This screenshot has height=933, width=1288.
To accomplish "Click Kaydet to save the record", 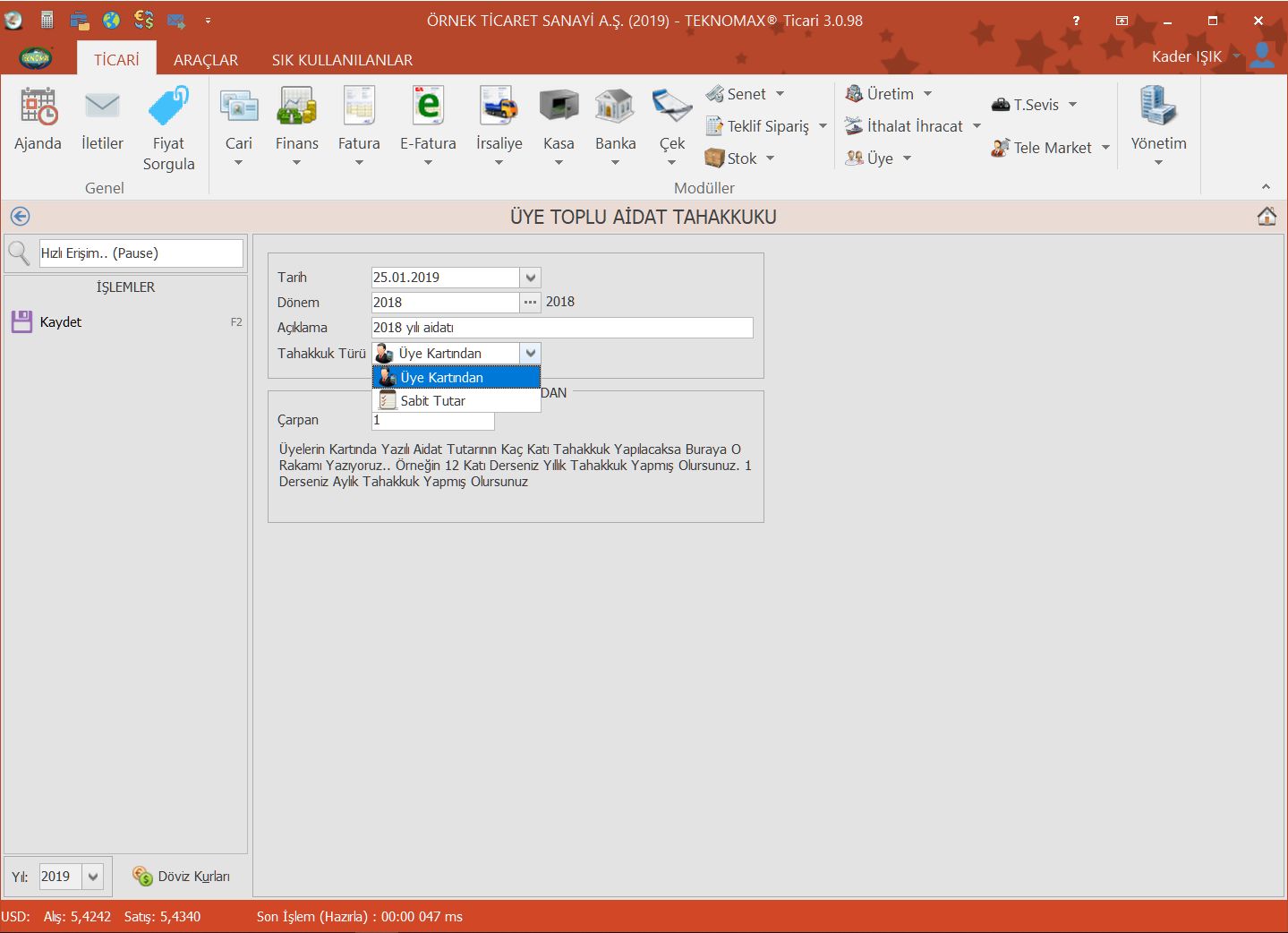I will click(60, 322).
